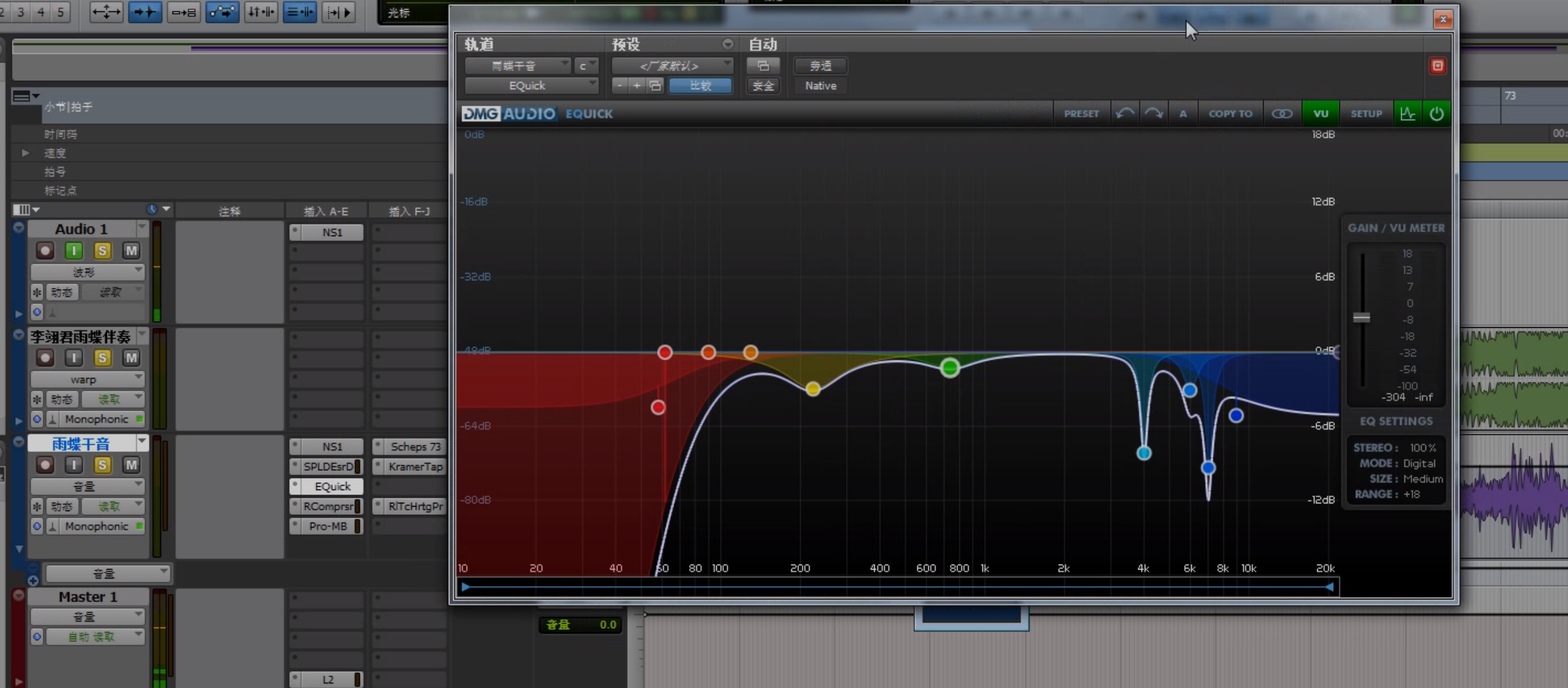
Task: Solo the 雨蝶干音 track
Action: [x=102, y=465]
